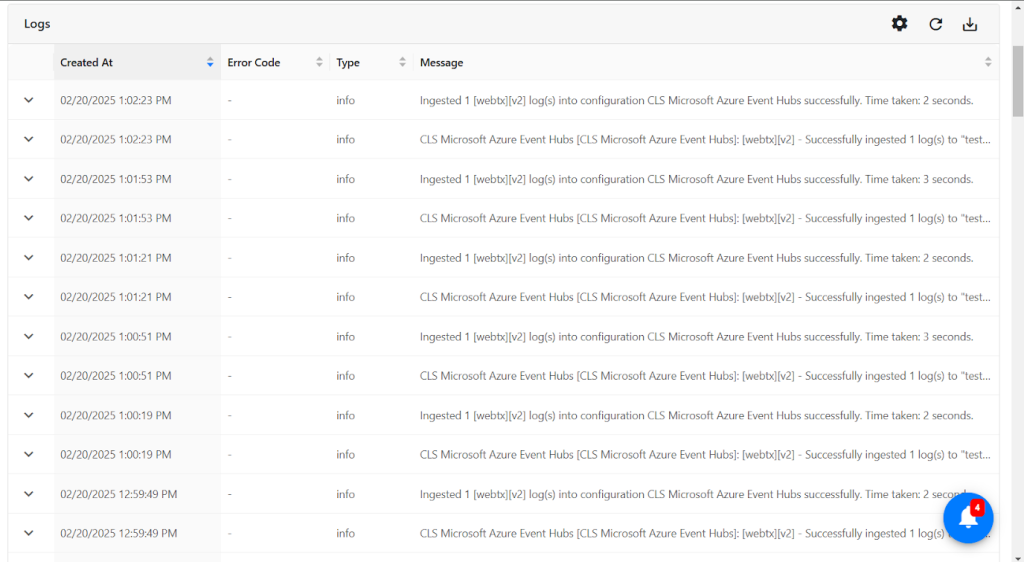The image size is (1024, 562).
Task: Select the first 02/20/2025 1:00:51 PM timestamp
Action: [116, 337]
